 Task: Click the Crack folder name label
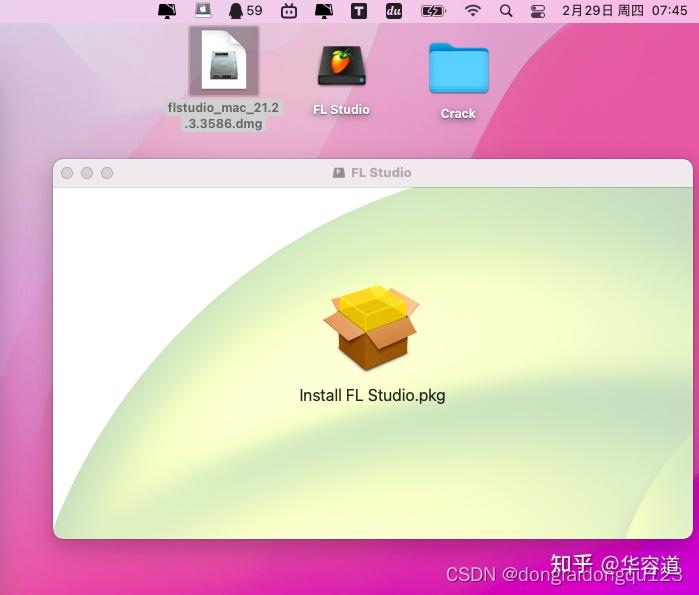coord(458,114)
